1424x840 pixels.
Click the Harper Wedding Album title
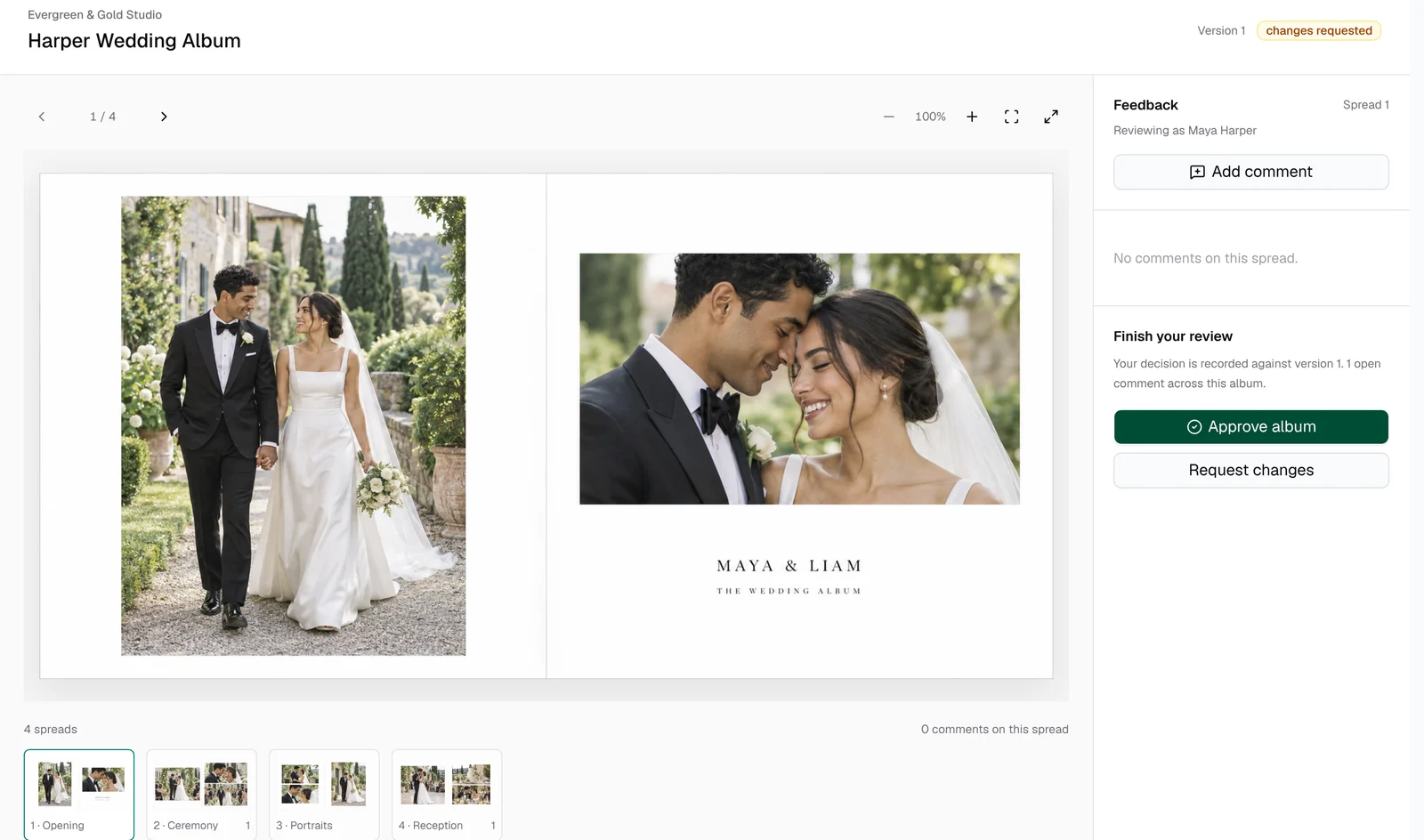point(134,41)
